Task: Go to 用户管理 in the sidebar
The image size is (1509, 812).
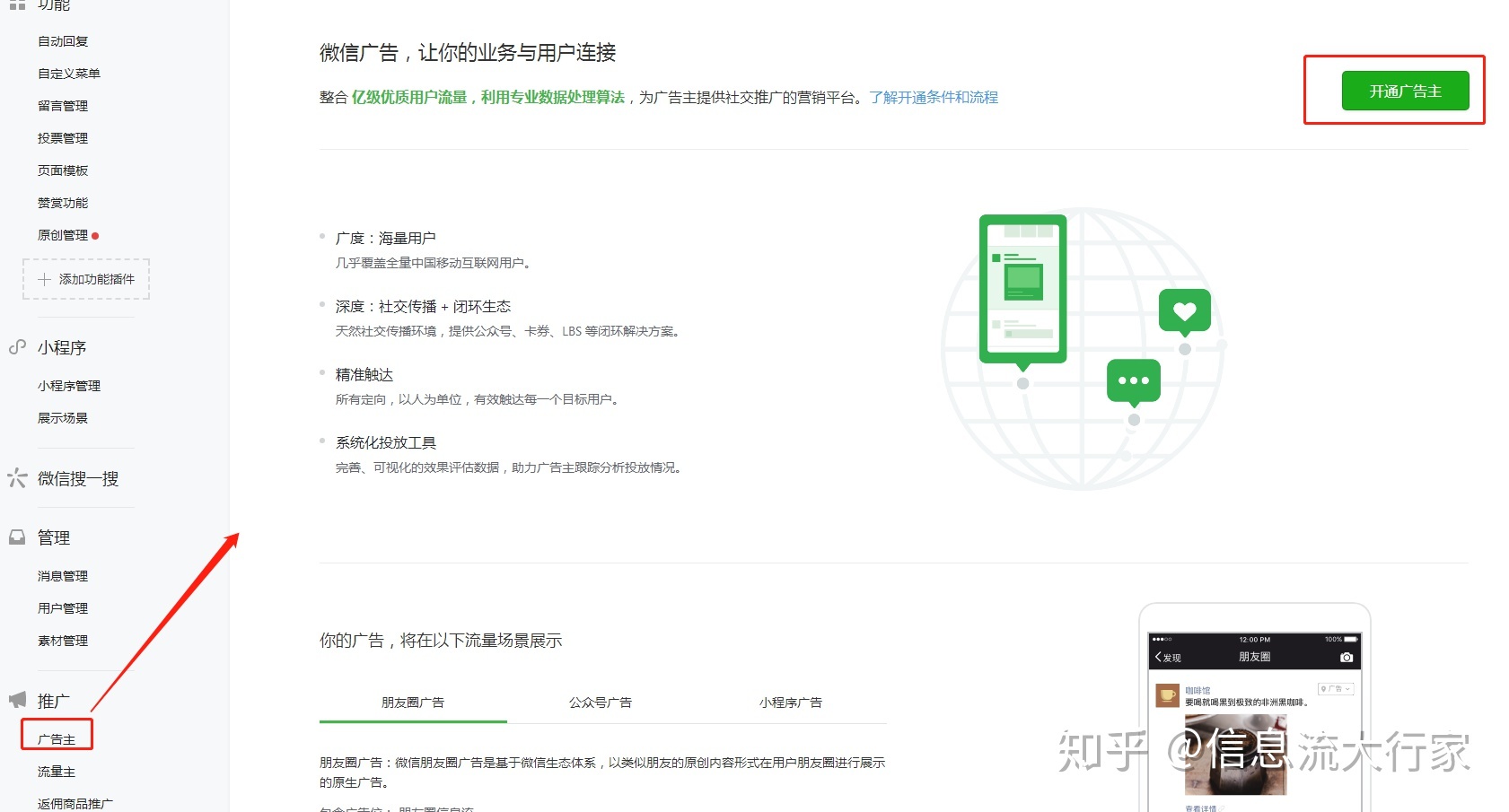Action: [x=63, y=608]
